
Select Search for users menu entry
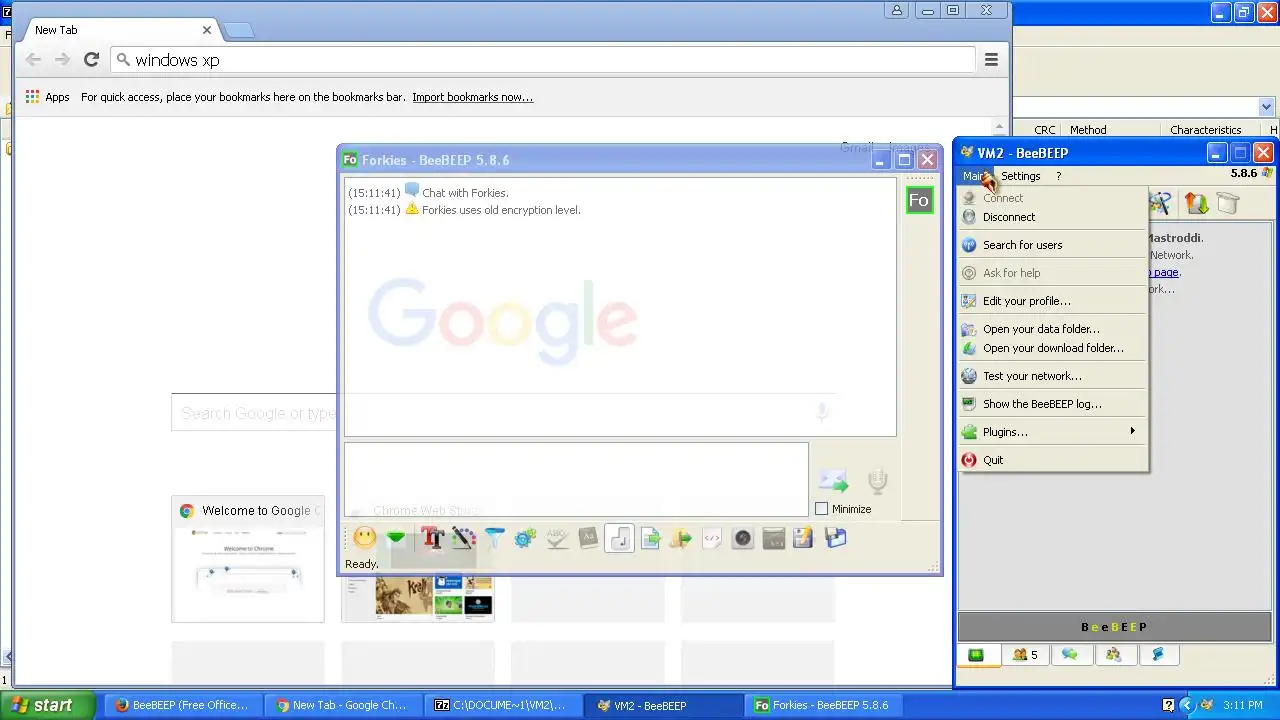(x=1052, y=245)
